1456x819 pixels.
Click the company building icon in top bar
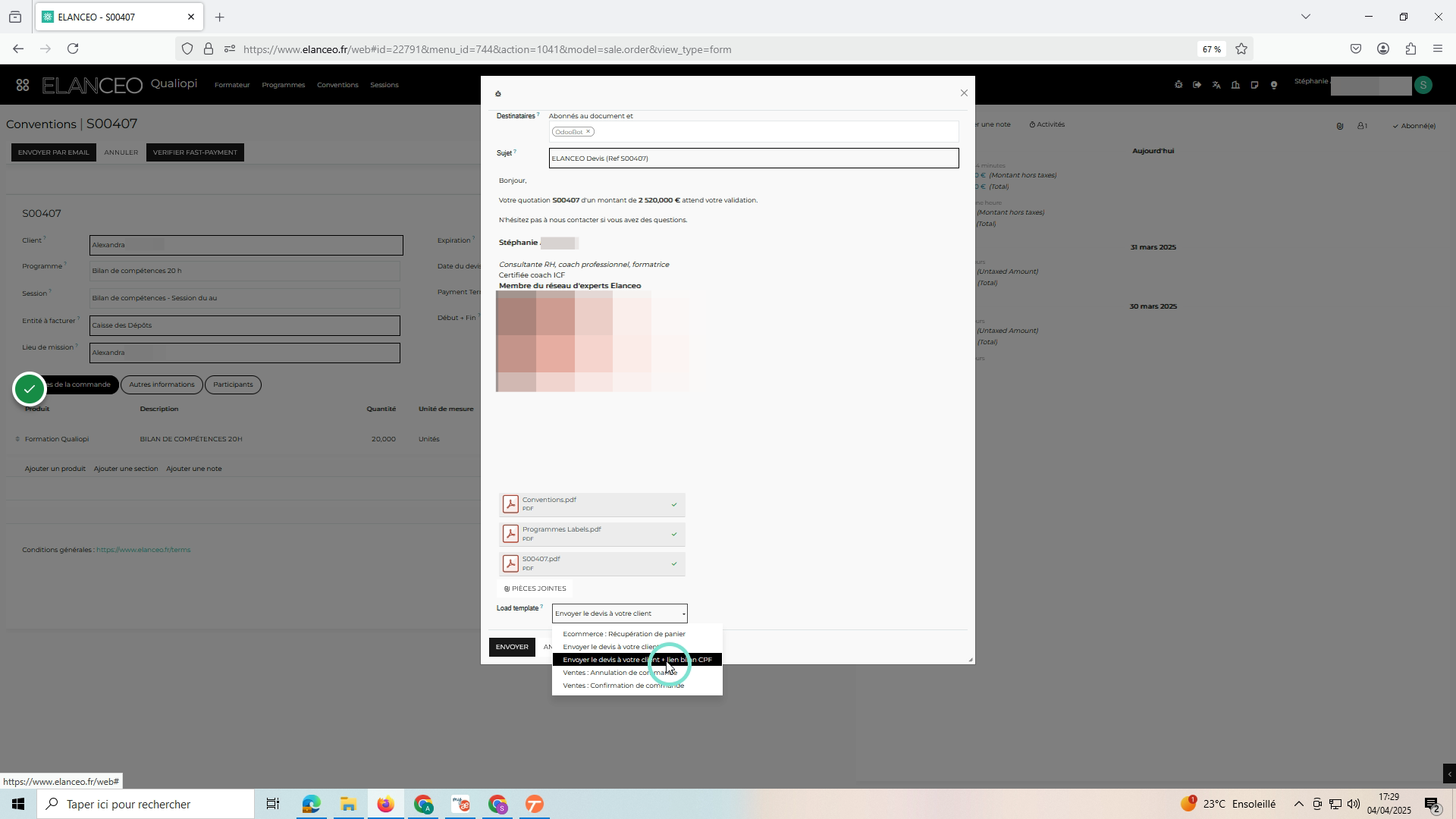point(1235,85)
